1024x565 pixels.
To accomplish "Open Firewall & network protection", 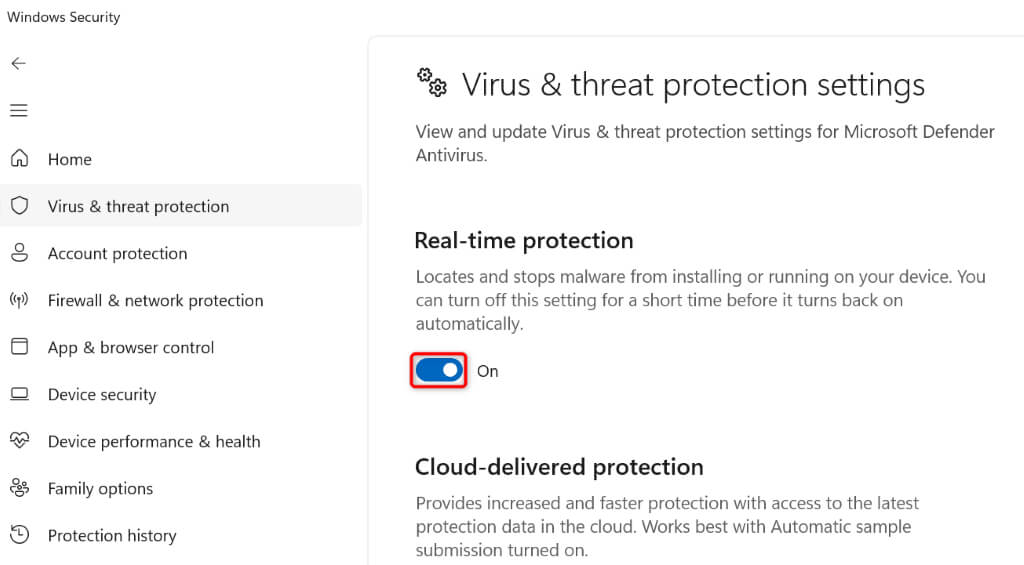I will coord(155,300).
